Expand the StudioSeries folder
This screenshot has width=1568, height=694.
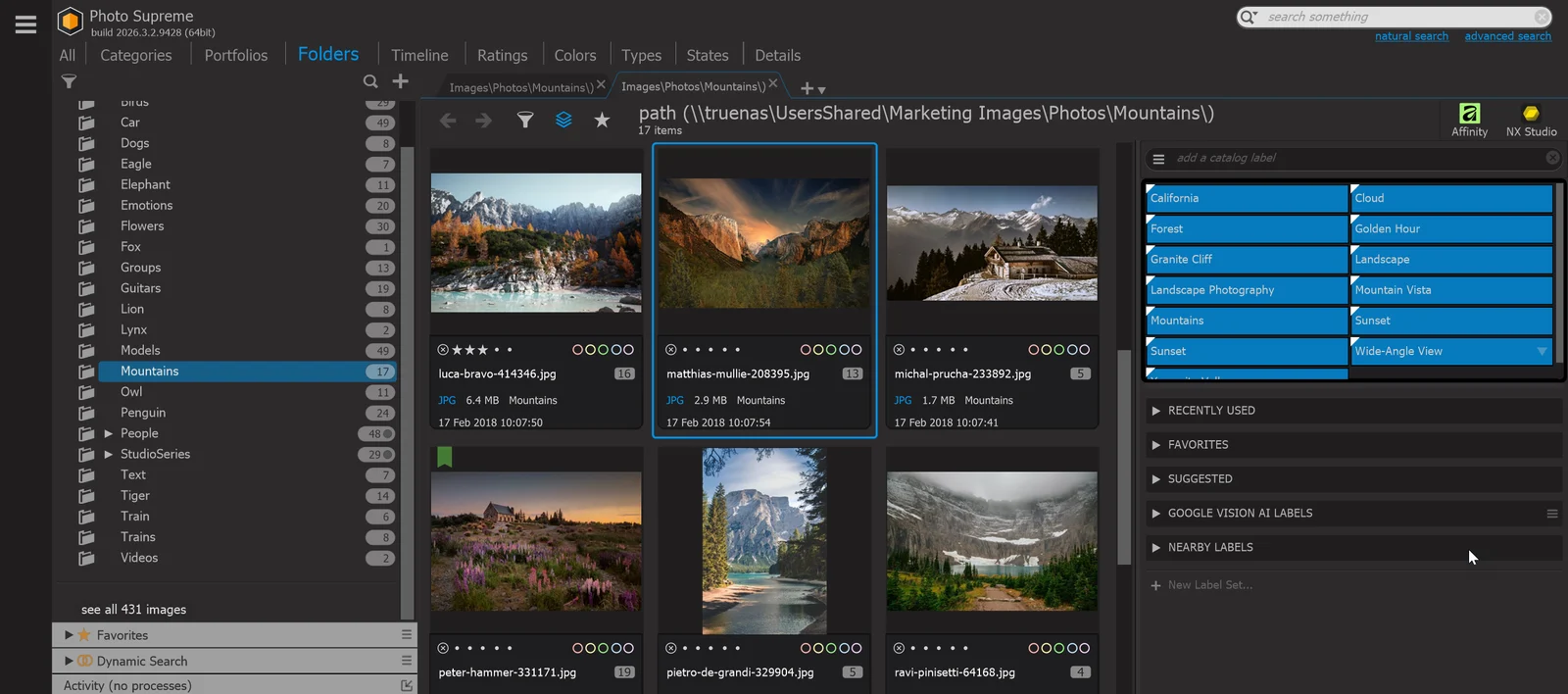(108, 454)
